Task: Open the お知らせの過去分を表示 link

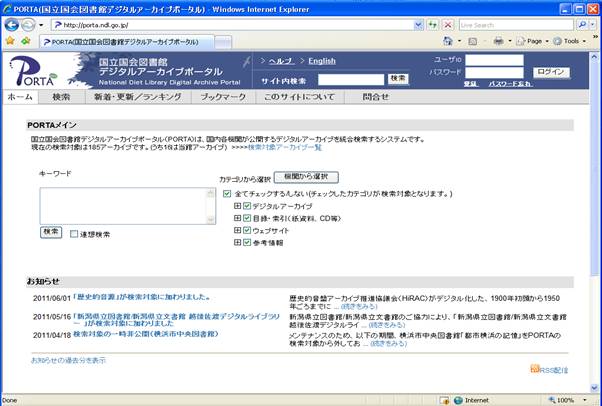Action: (x=68, y=360)
